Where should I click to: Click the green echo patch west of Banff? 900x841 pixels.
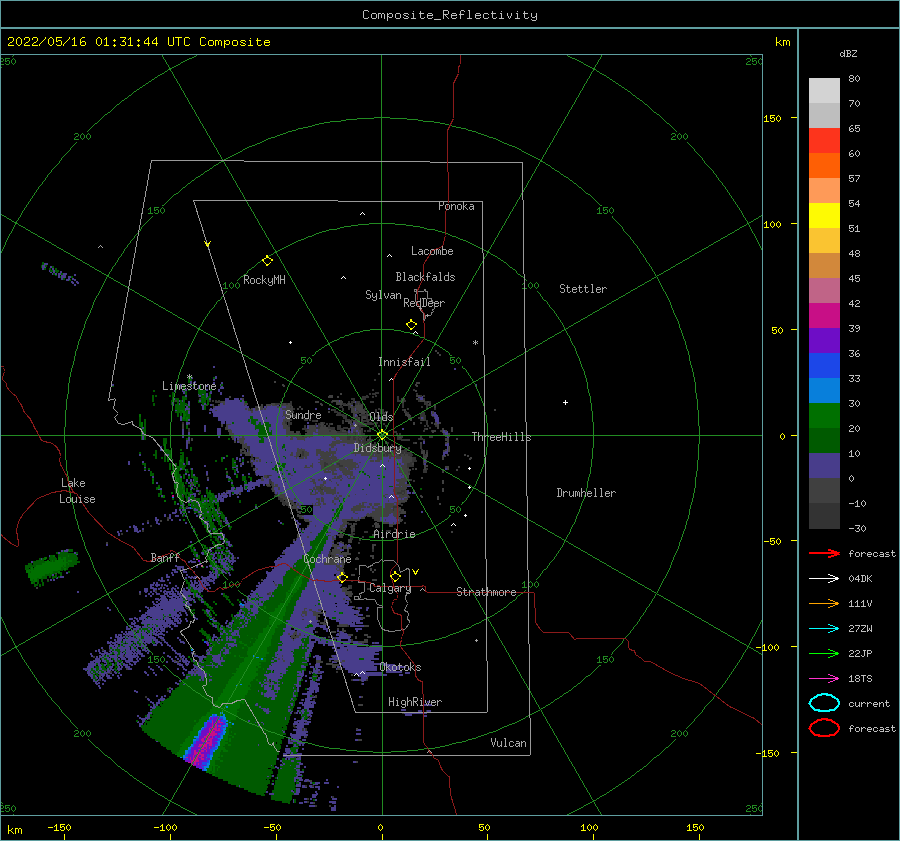coord(53,567)
